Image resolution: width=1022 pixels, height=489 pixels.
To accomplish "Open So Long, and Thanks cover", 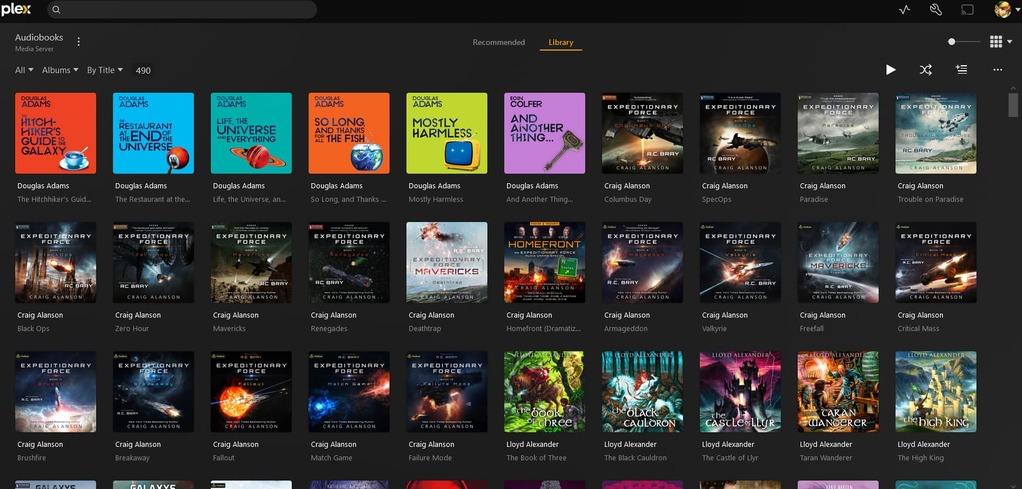I will [x=349, y=133].
